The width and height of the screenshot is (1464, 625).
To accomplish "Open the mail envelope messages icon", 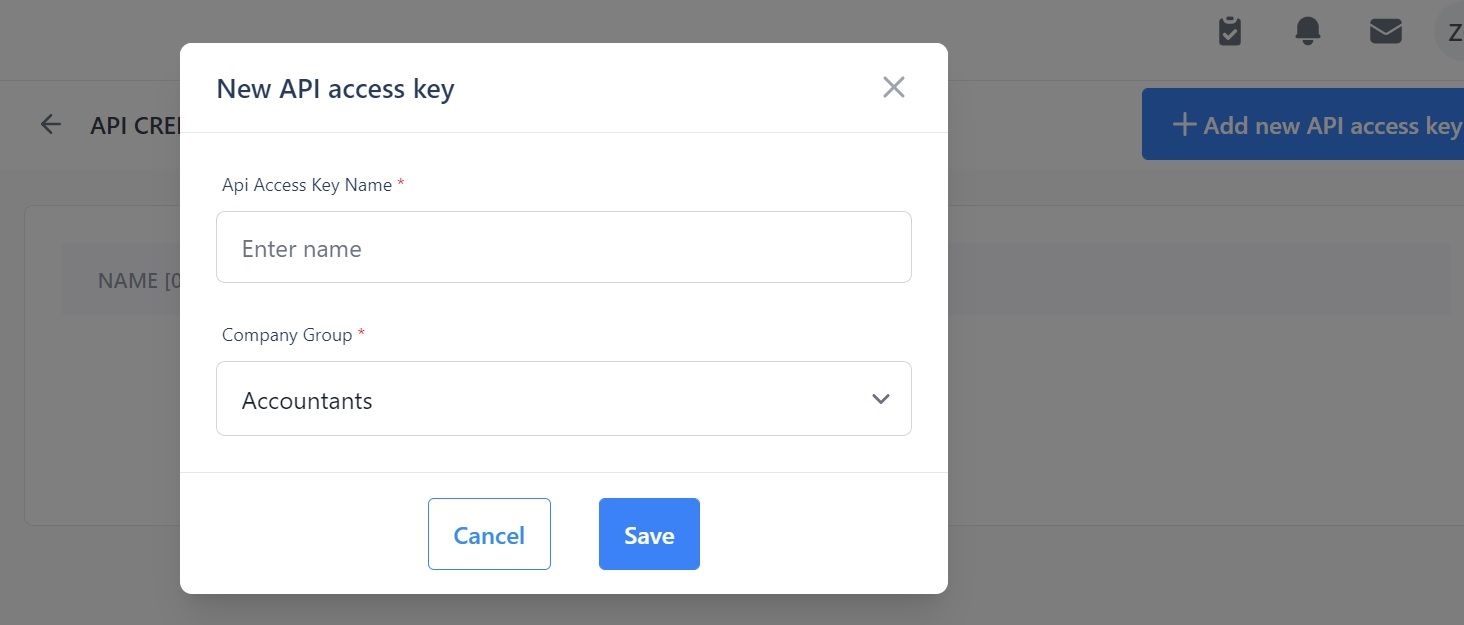I will (x=1385, y=32).
